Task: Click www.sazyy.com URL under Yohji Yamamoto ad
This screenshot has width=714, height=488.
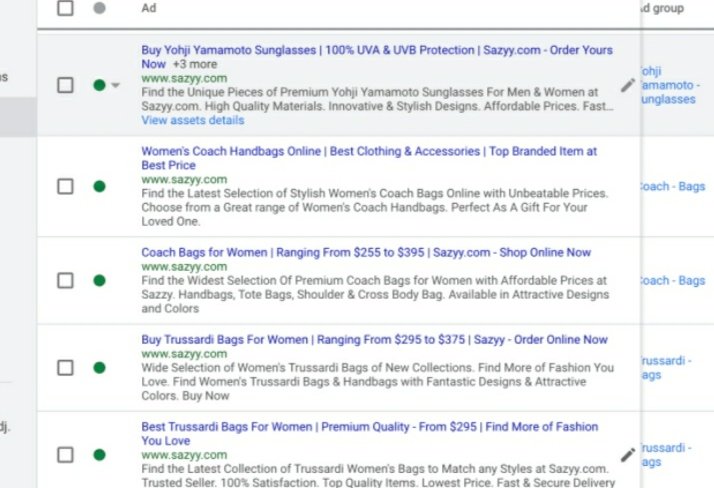Action: tap(184, 78)
